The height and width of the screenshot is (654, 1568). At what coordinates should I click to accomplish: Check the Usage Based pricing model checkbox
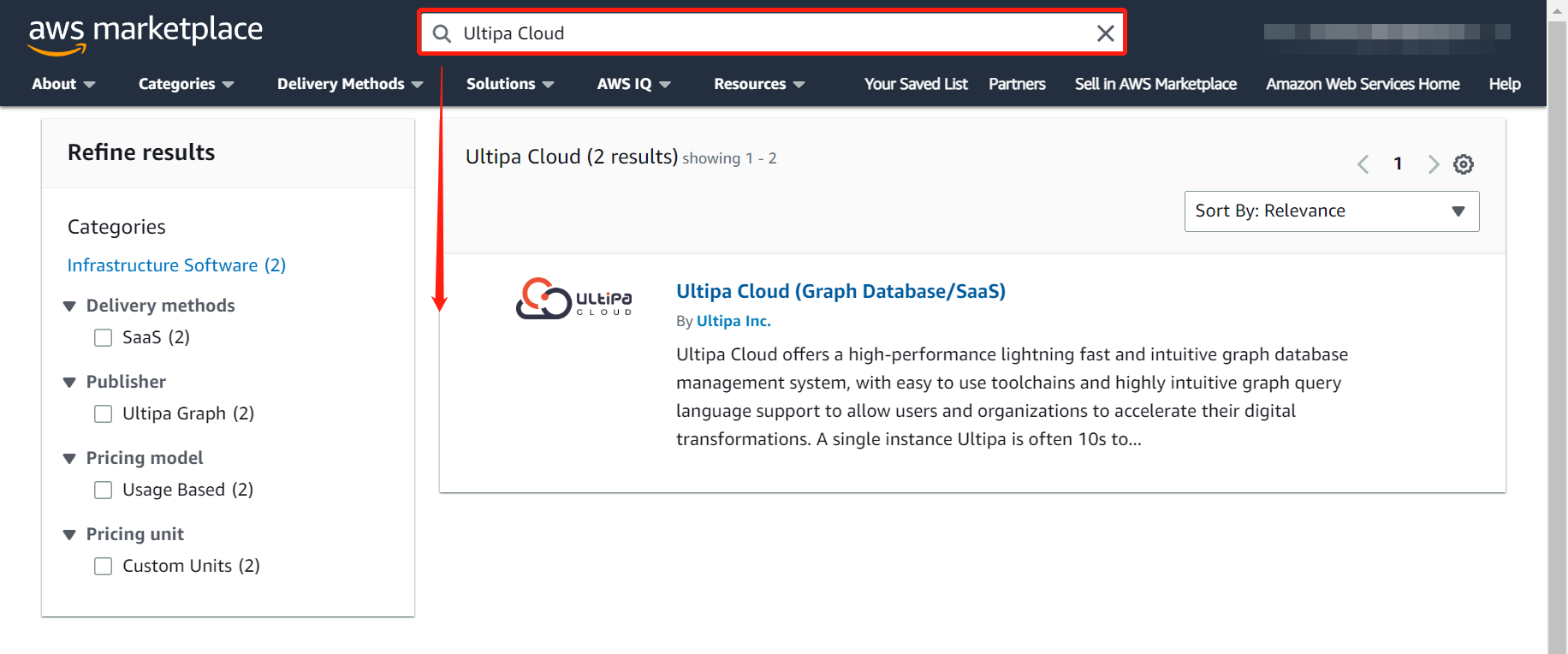point(104,490)
